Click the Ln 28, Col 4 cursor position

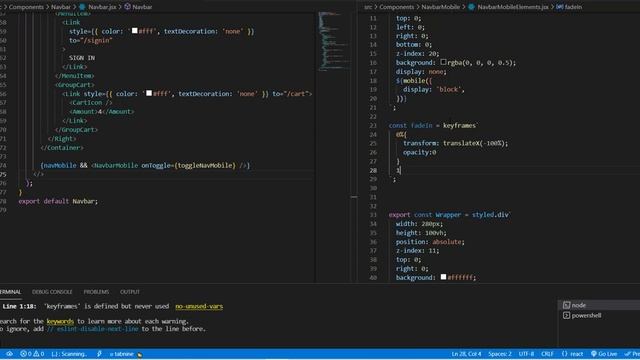pos(466,354)
